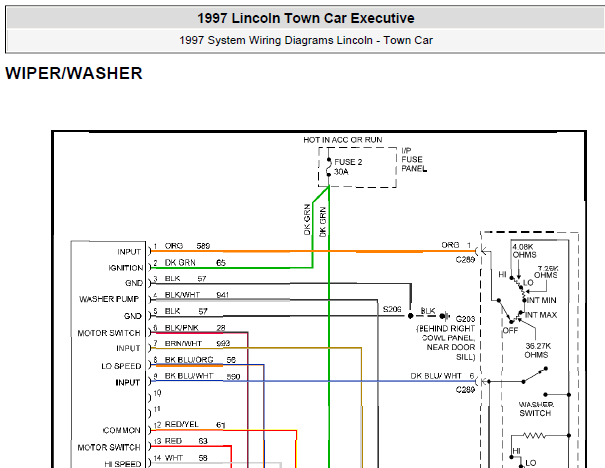This screenshot has width=605, height=468.
Task: Click the 'ORG 589' wire label
Action: pyautogui.click(x=187, y=246)
